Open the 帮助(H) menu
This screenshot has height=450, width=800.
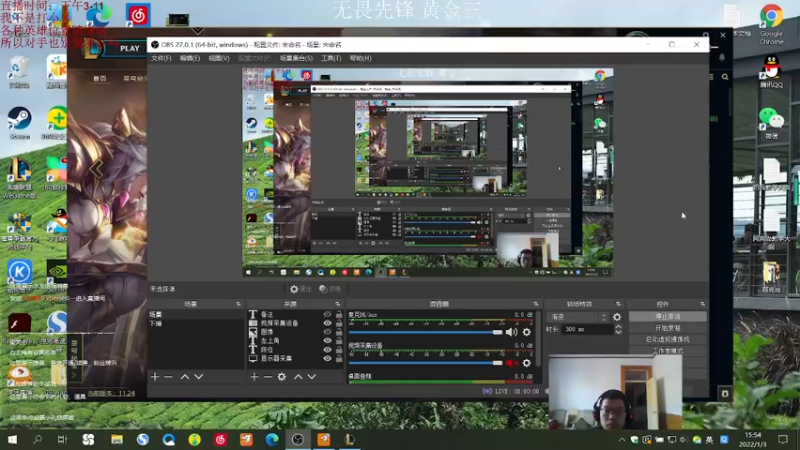360,58
